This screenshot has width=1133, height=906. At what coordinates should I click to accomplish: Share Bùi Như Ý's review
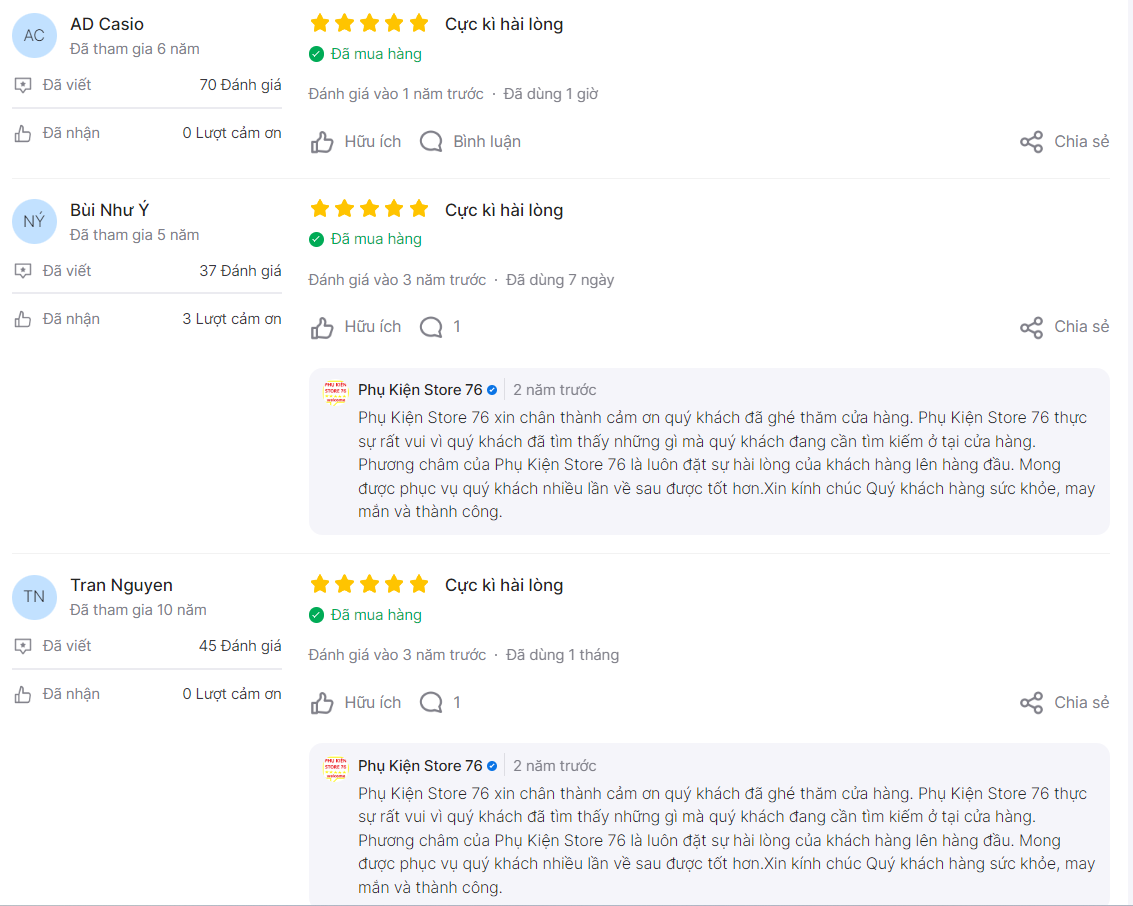[1064, 327]
